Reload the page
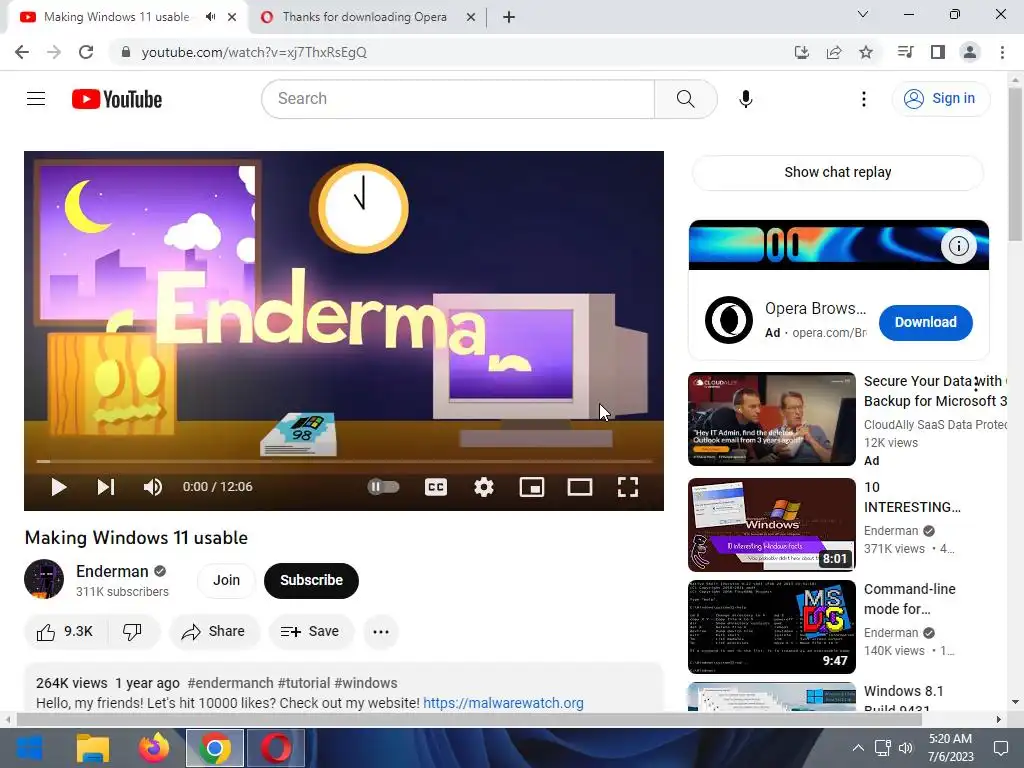 click(86, 52)
